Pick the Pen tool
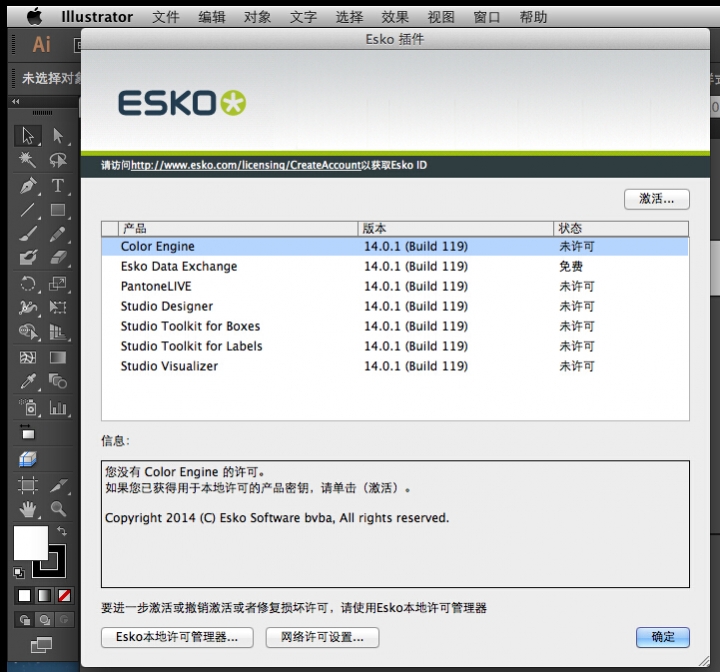The height and width of the screenshot is (672, 720). (28, 185)
